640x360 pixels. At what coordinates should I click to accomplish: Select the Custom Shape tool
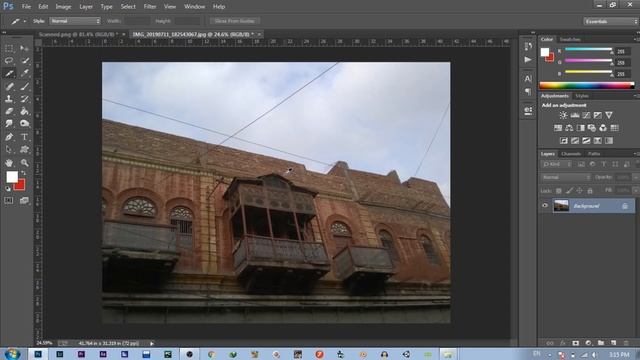24,149
